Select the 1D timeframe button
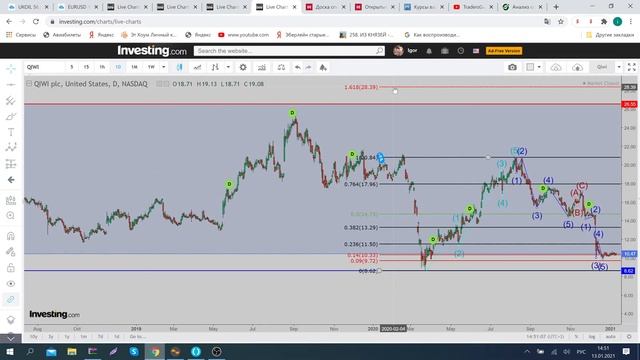640x360 pixels. (x=118, y=67)
